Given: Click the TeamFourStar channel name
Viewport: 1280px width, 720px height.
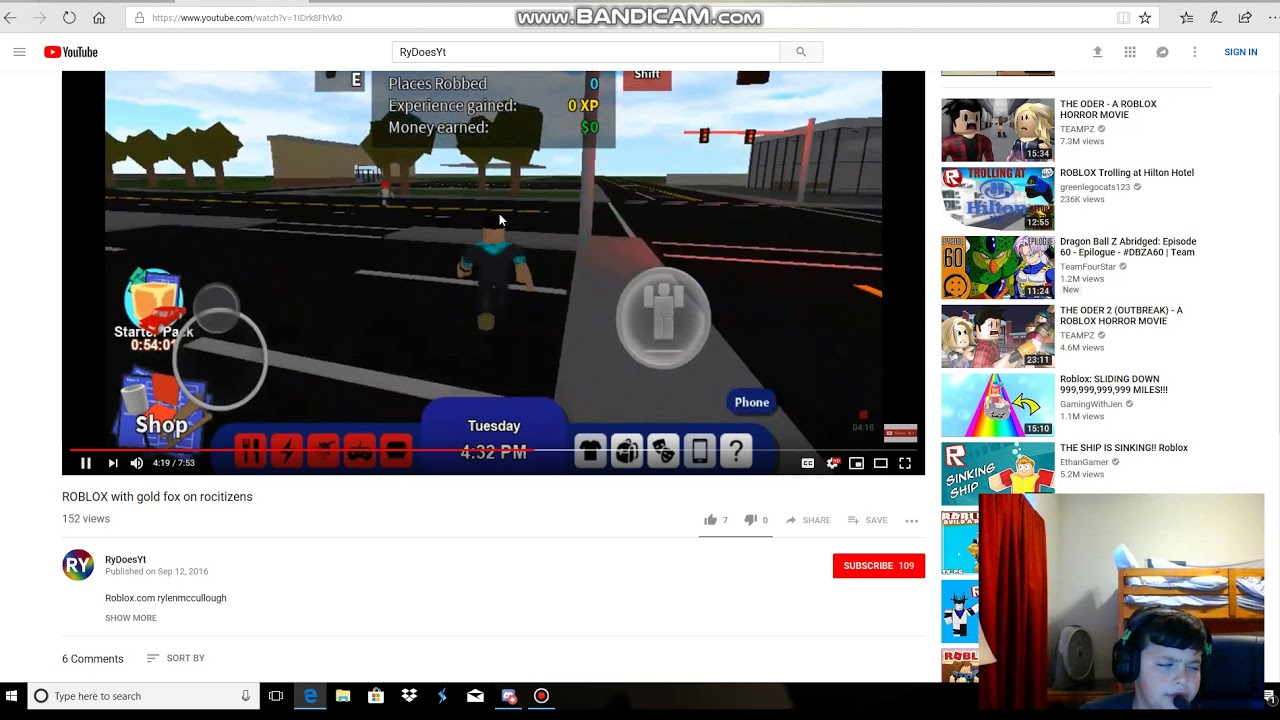Looking at the screenshot, I should coord(1088,267).
